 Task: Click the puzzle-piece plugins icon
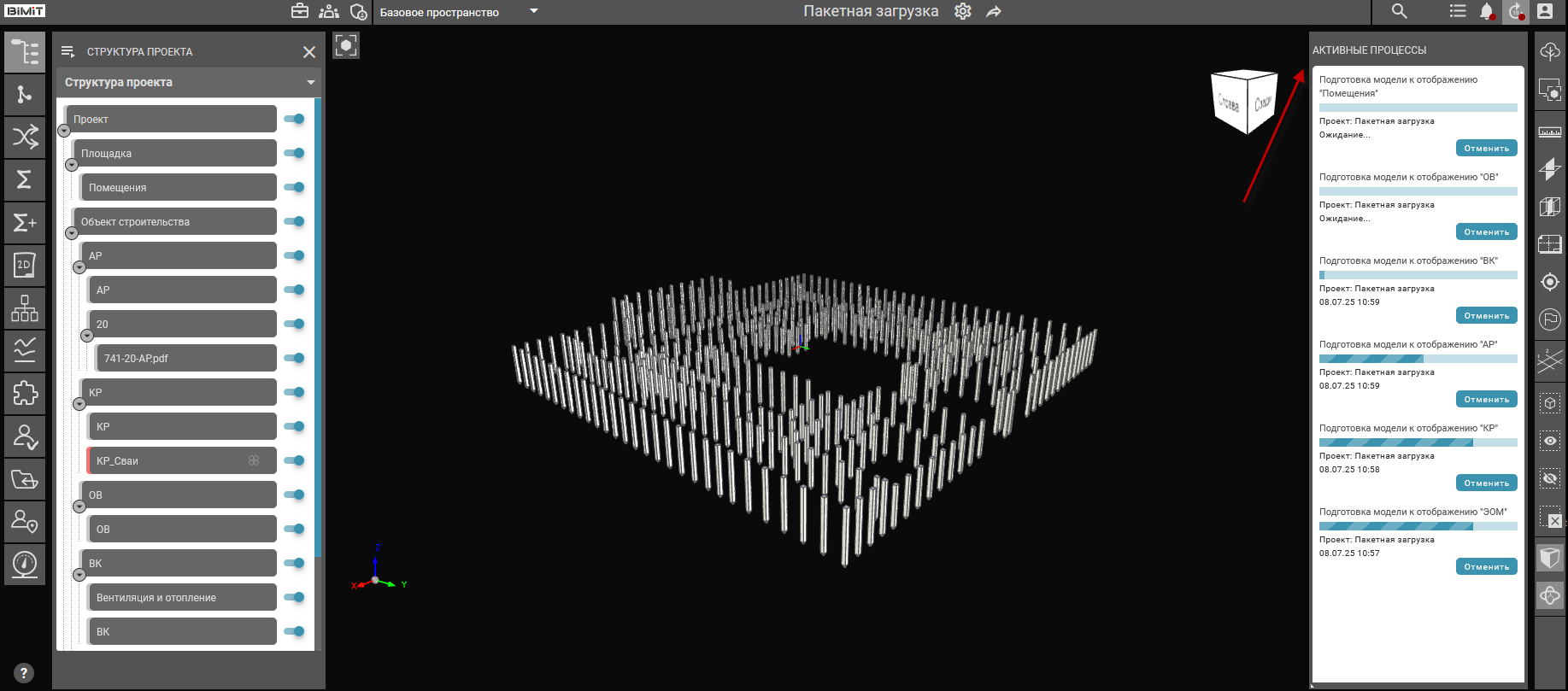click(25, 393)
